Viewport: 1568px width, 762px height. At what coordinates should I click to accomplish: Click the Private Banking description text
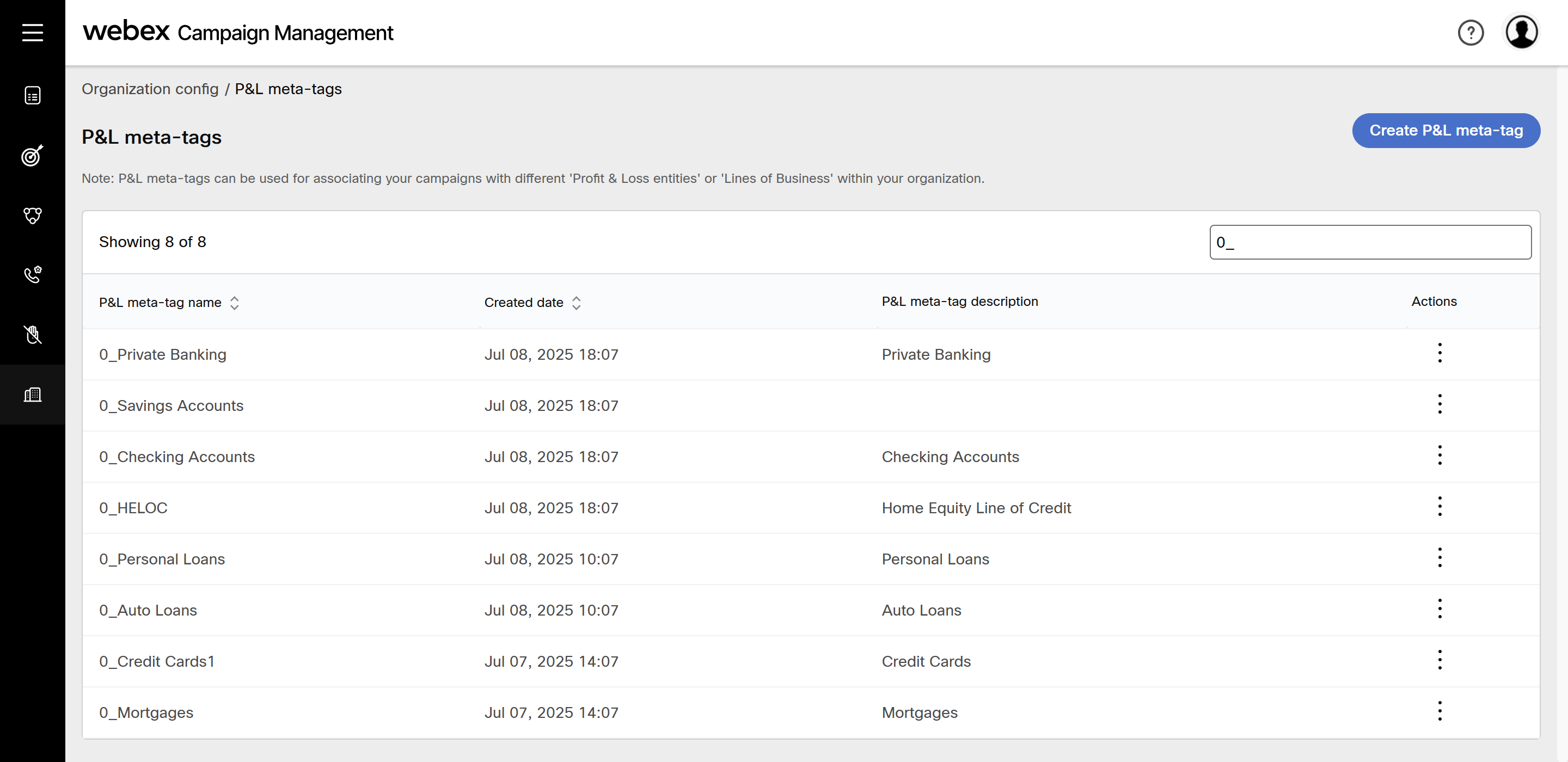936,354
